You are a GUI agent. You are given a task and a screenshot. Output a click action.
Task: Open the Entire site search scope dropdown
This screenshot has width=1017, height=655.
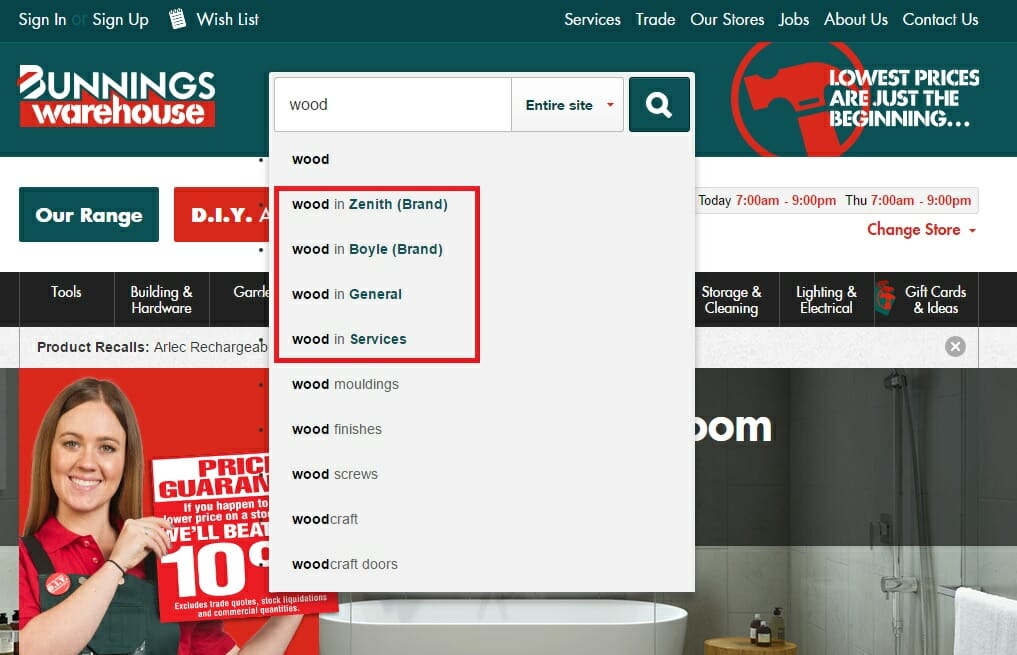click(568, 105)
